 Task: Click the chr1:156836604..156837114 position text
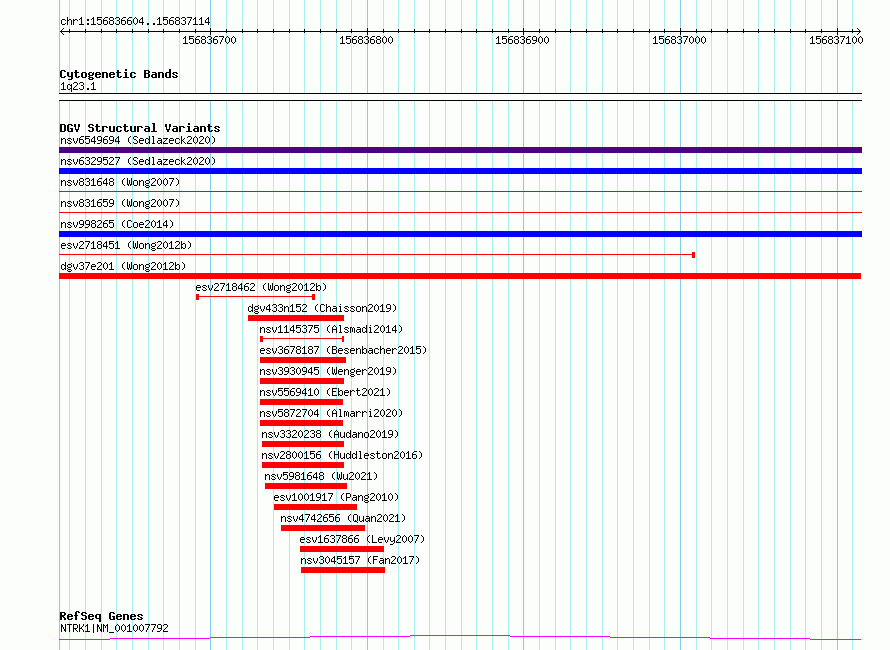[x=135, y=21]
